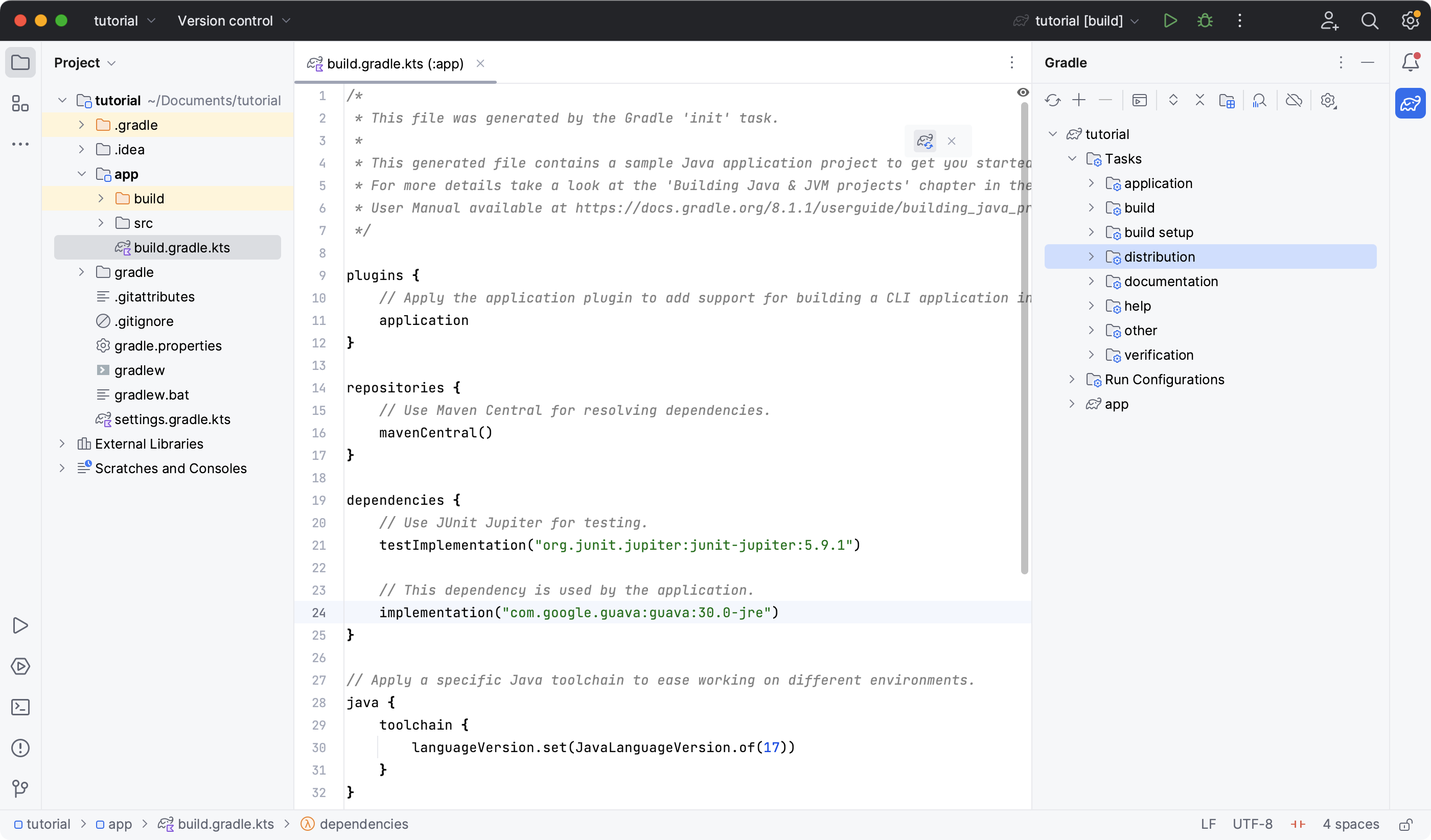Change 4 spaces indent setting
Image resolution: width=1431 pixels, height=840 pixels.
pos(1350,824)
